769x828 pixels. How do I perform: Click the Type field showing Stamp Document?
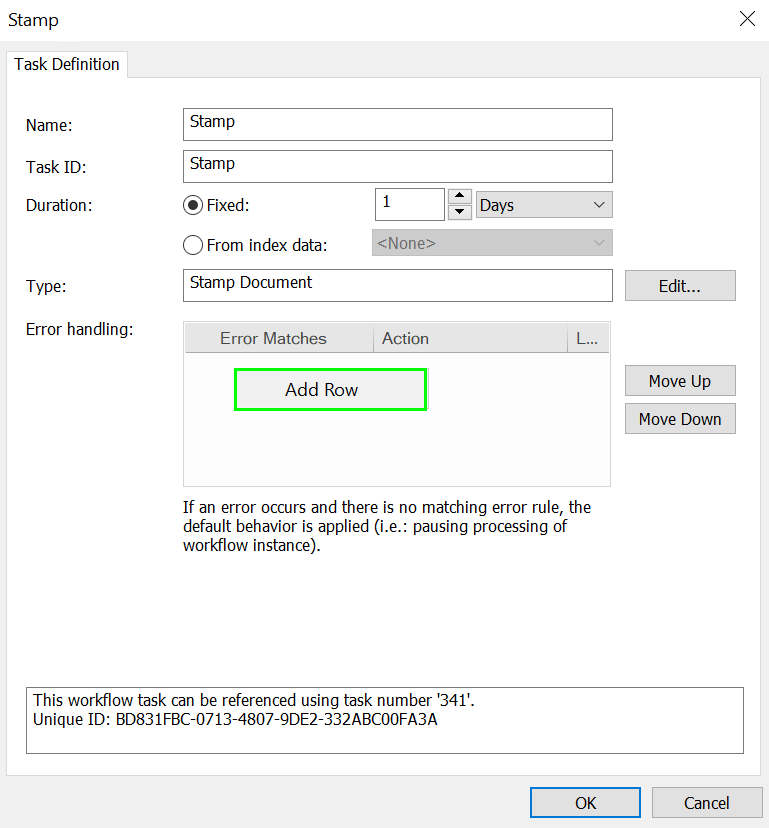click(x=398, y=286)
